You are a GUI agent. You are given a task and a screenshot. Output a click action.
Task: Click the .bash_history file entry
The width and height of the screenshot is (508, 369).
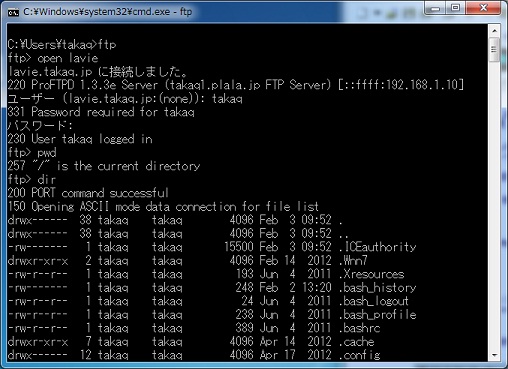(212, 287)
